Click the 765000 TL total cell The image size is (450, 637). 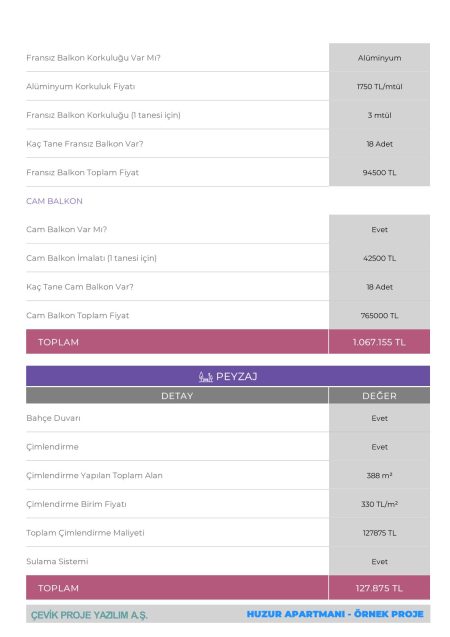(379, 315)
